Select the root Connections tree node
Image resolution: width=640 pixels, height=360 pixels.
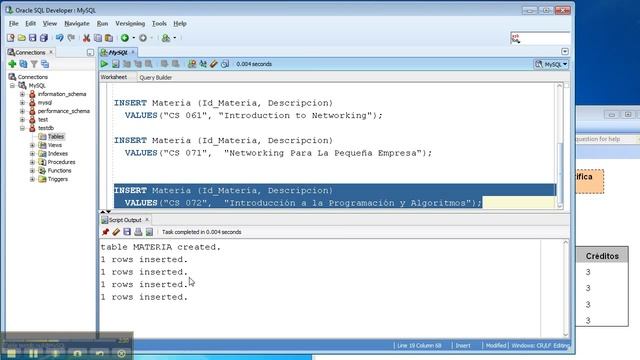click(x=28, y=77)
